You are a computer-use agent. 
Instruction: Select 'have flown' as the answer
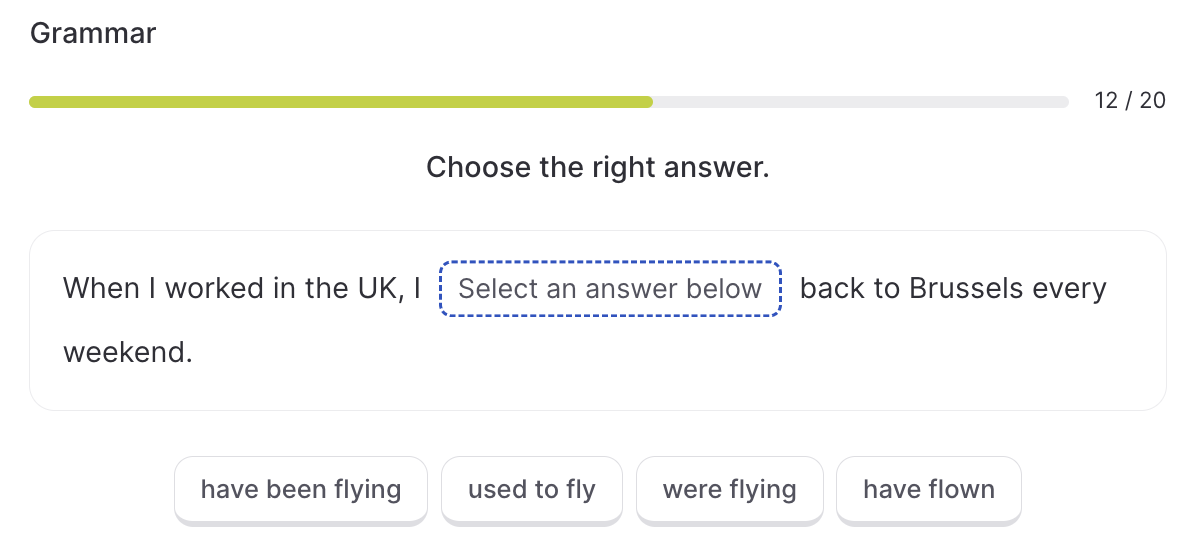929,490
